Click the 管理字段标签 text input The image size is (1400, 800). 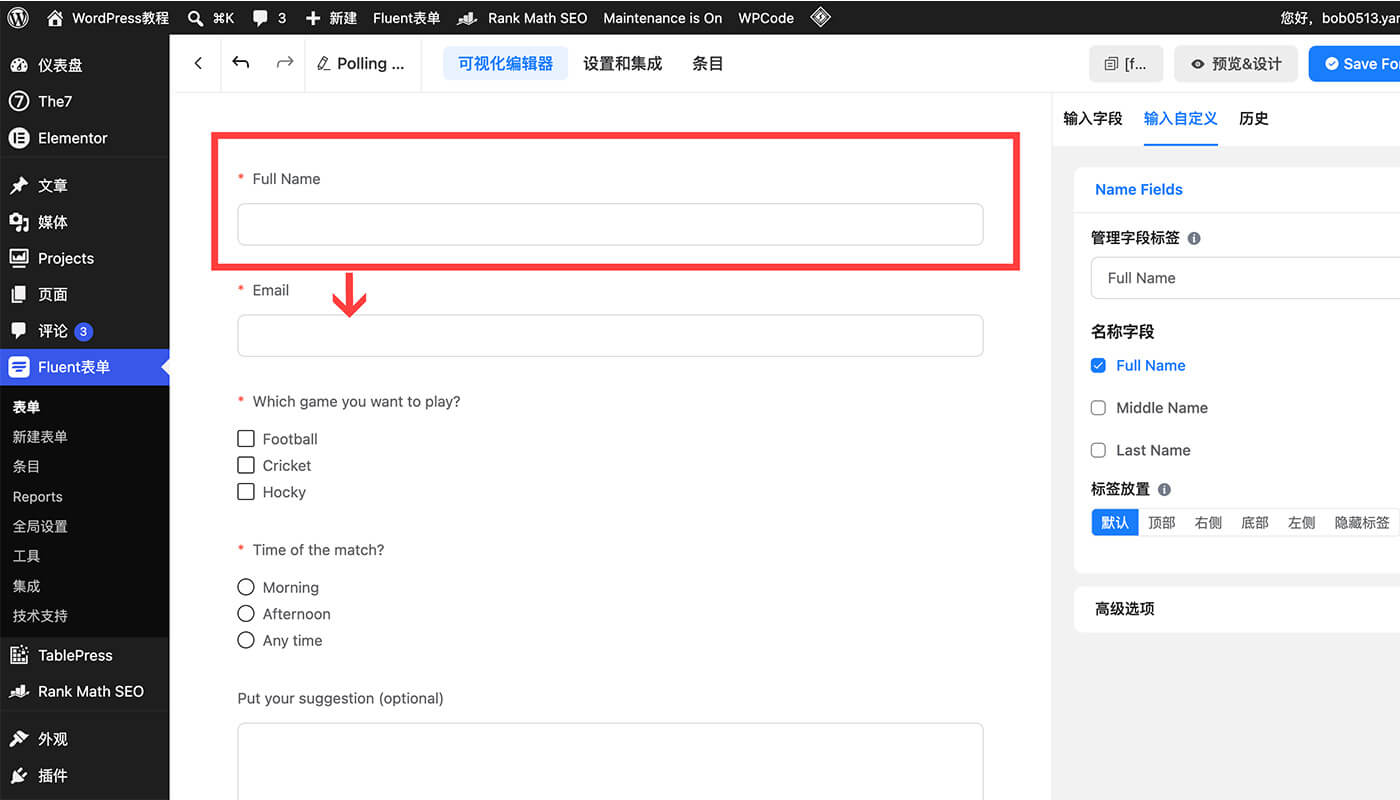(x=1245, y=278)
